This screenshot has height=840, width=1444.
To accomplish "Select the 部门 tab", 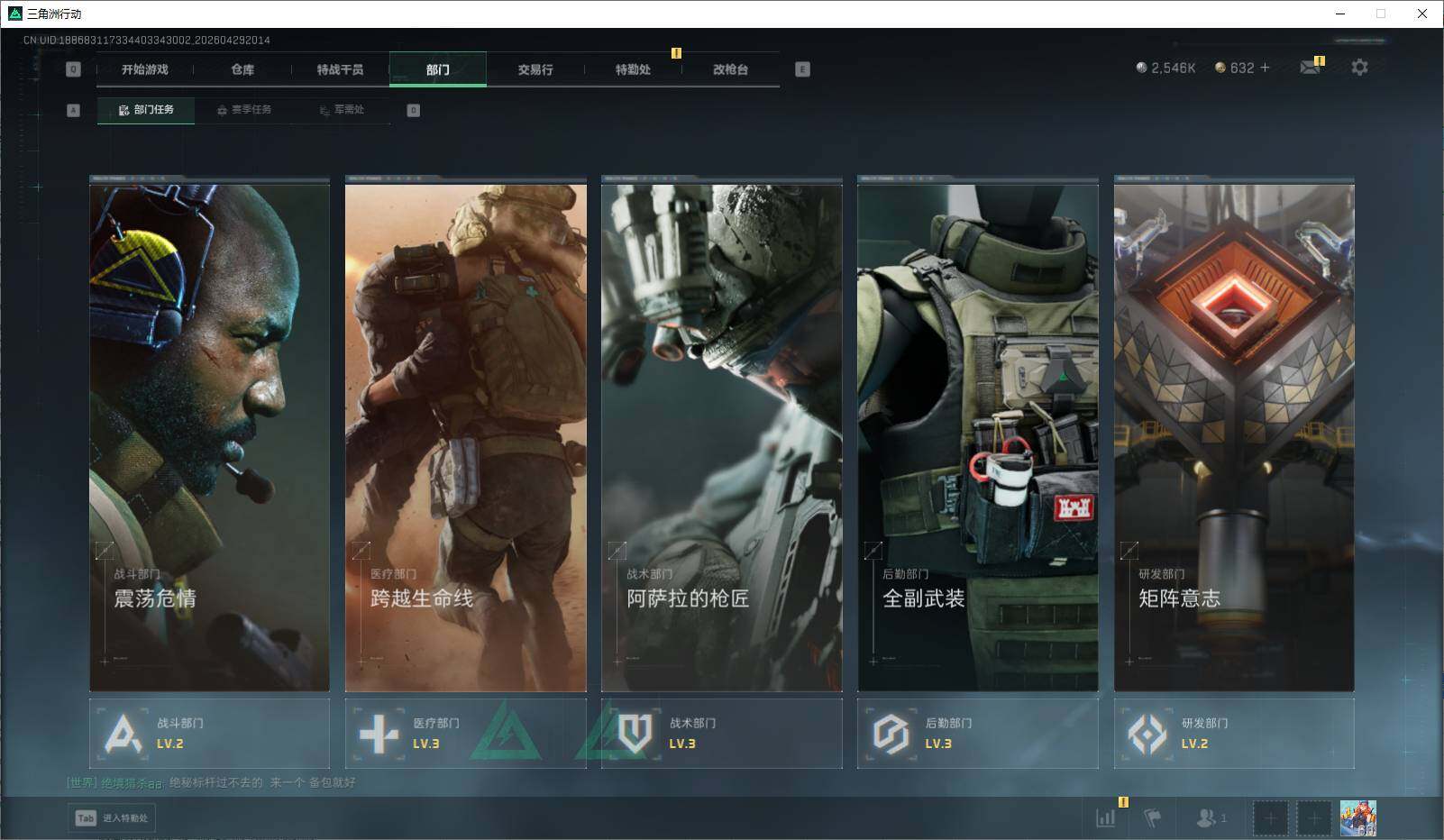I will (438, 69).
